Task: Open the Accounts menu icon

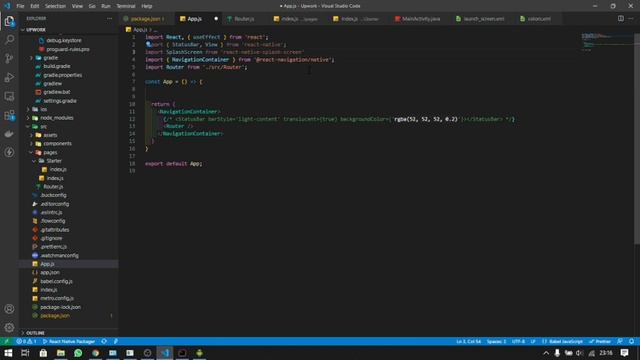Action: [x=9, y=309]
